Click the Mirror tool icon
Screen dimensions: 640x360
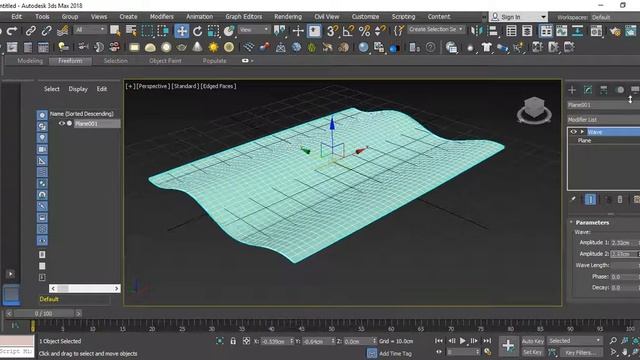point(476,31)
